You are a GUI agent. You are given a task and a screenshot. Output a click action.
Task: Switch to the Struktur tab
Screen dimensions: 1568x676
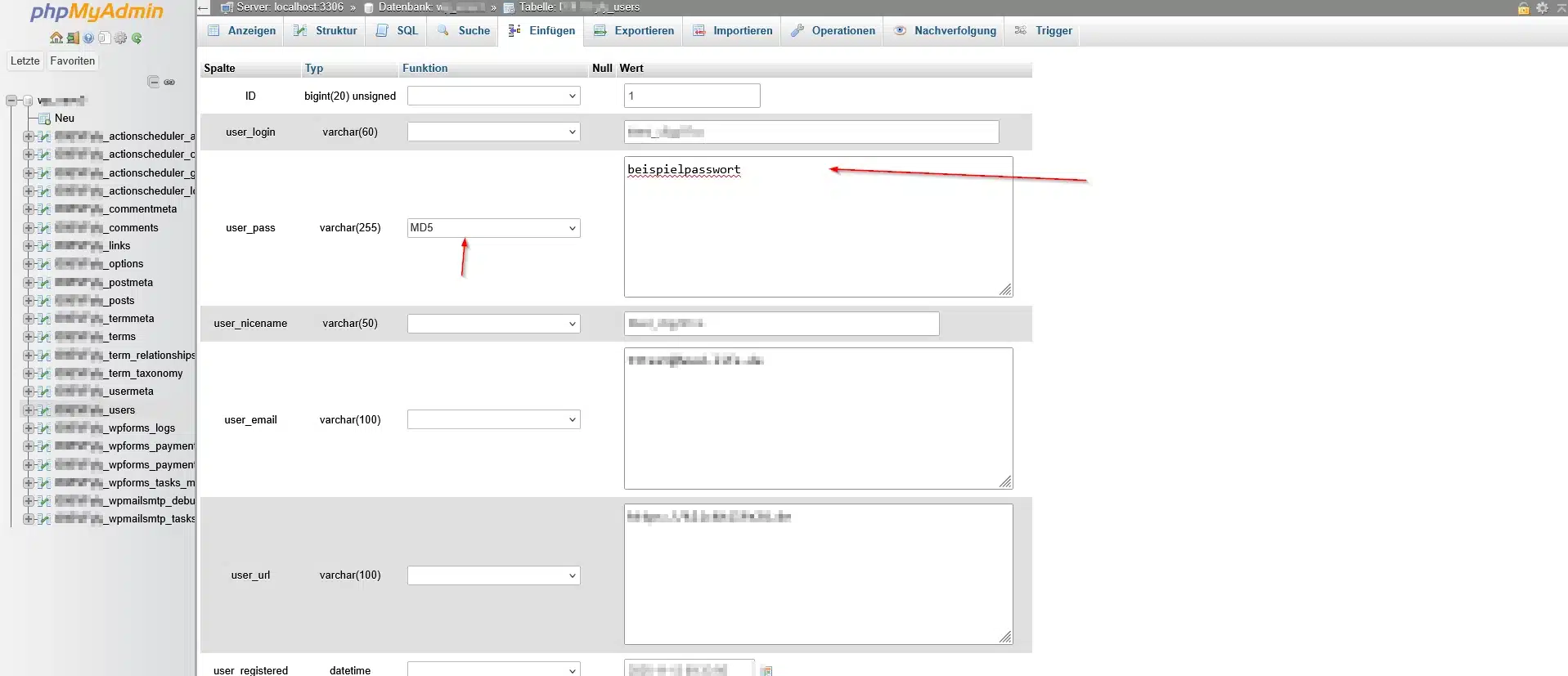326,31
